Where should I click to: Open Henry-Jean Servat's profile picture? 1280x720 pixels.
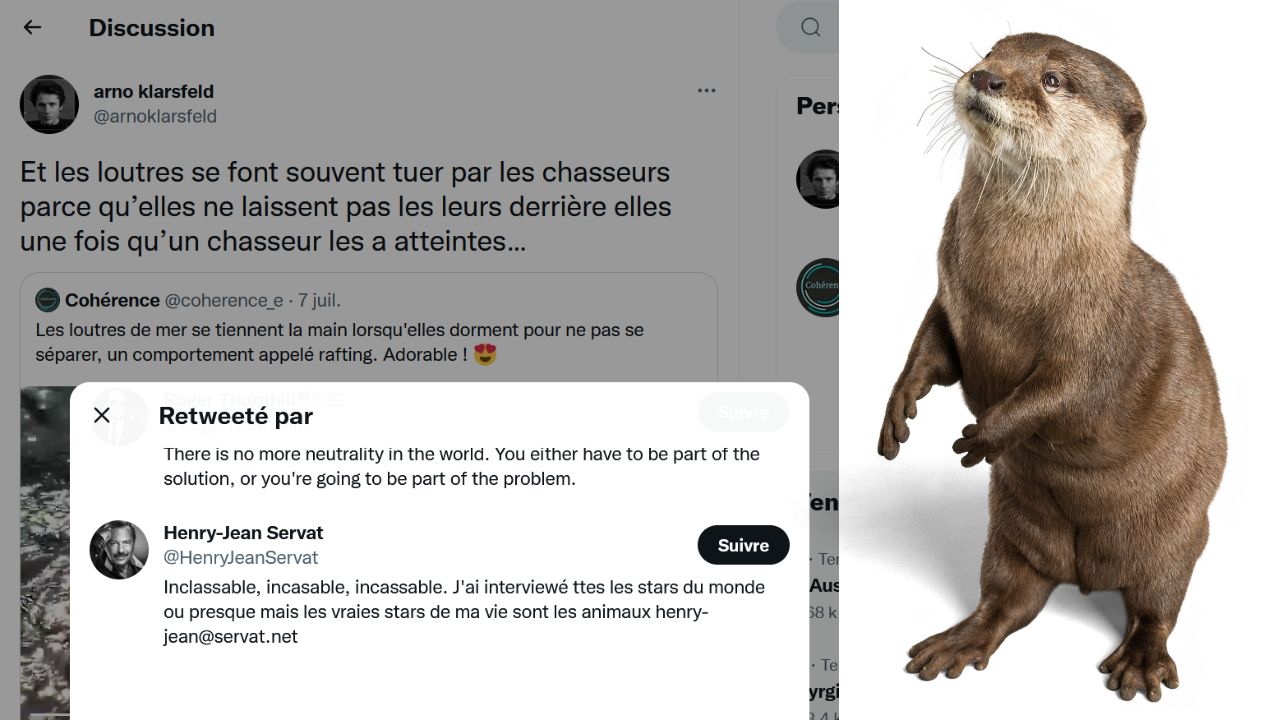[x=119, y=550]
